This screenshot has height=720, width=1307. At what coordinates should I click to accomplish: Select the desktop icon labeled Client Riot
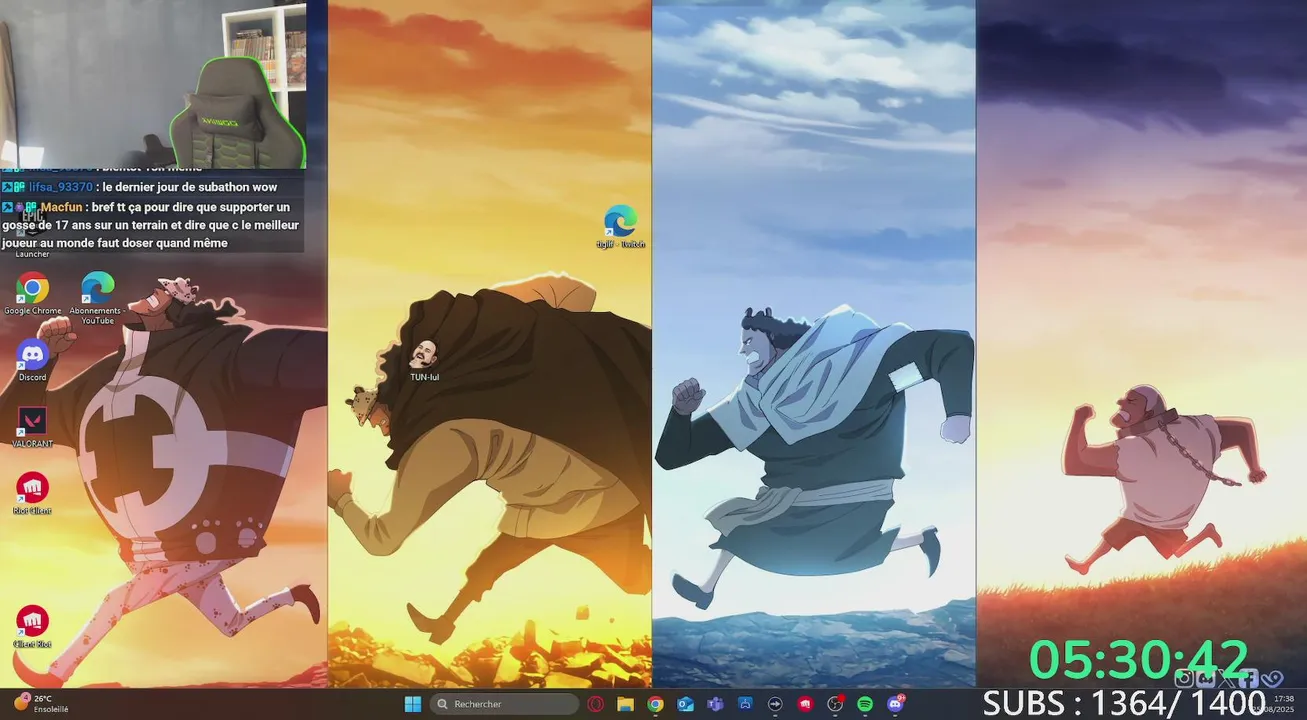point(32,627)
